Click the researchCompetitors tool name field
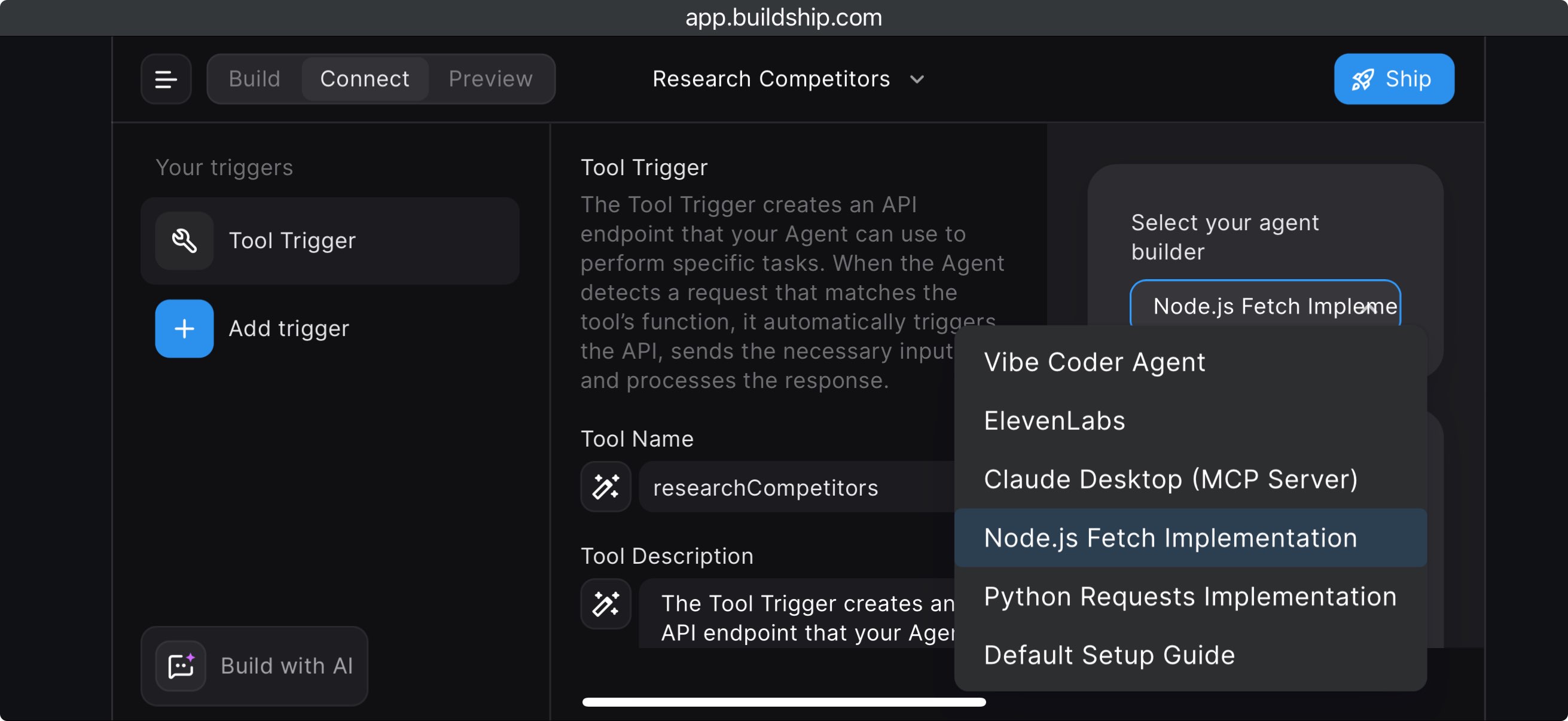1568x721 pixels. [797, 487]
